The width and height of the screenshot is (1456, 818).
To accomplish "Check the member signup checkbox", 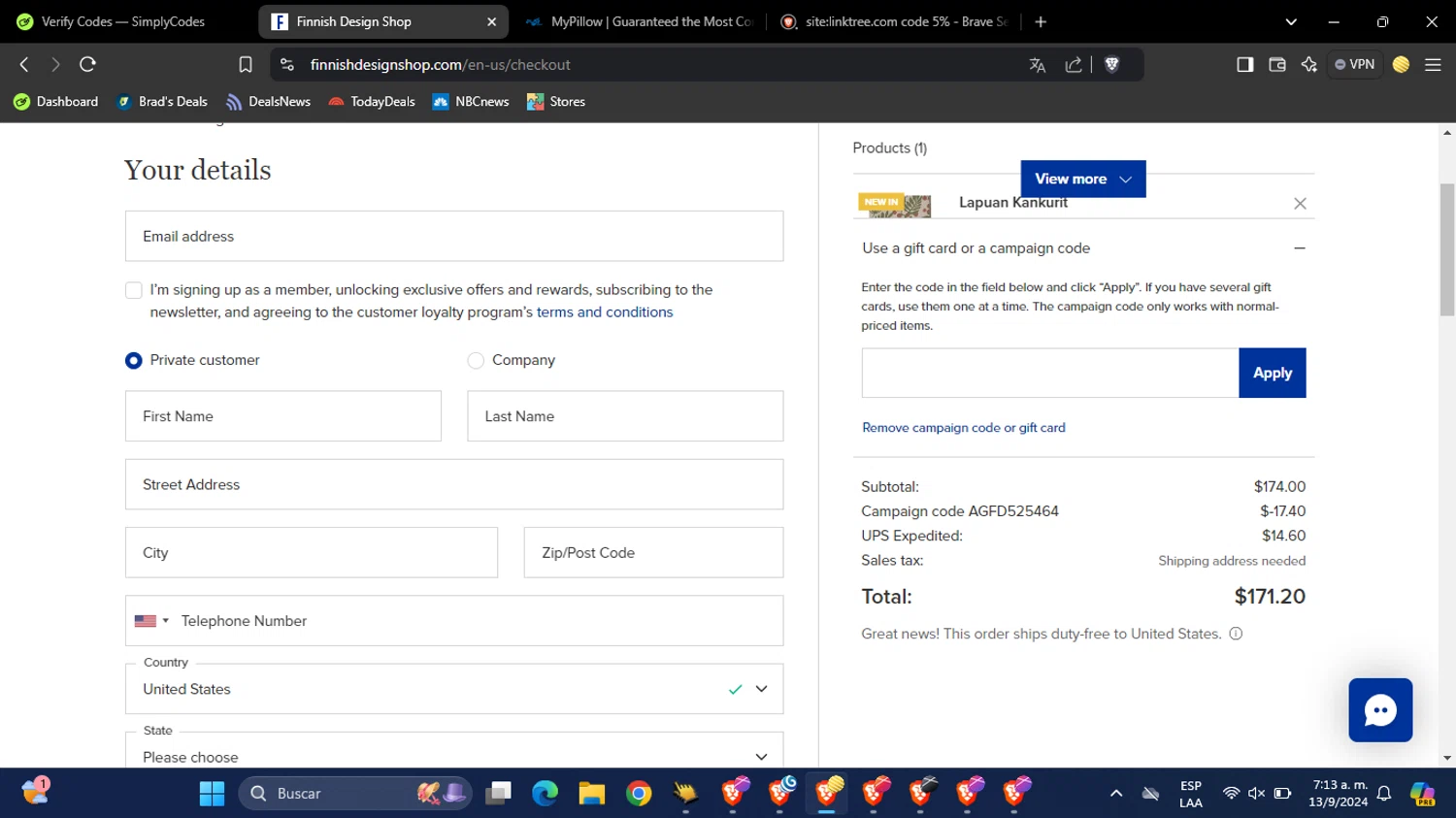I will (134, 290).
